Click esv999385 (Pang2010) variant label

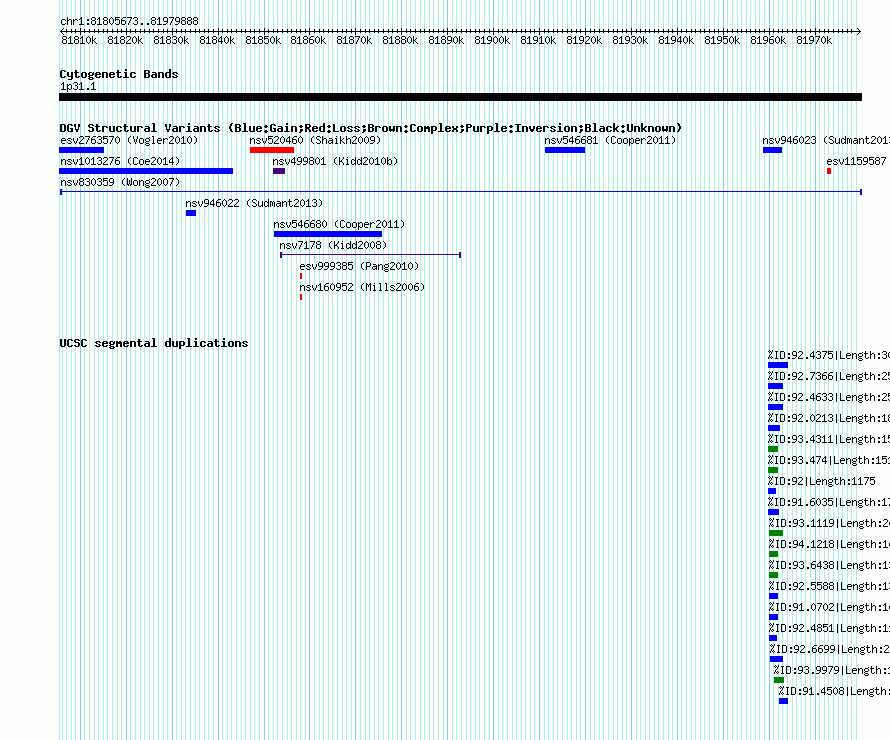tap(359, 266)
